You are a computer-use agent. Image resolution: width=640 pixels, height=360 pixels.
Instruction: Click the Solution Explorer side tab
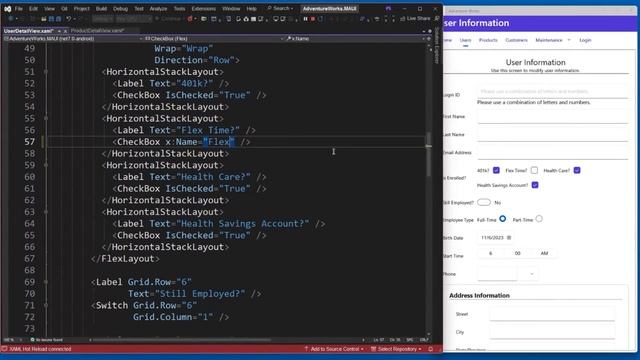436,46
